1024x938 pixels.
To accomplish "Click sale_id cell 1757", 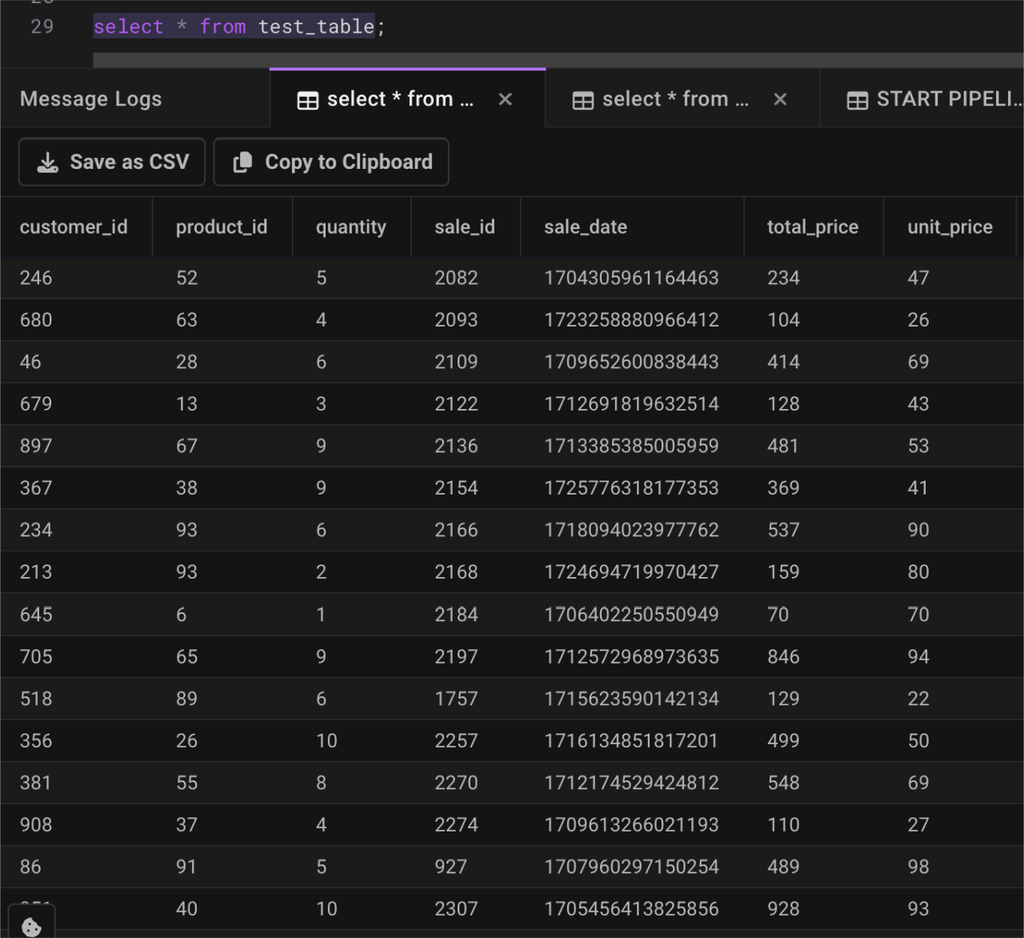I will point(456,698).
